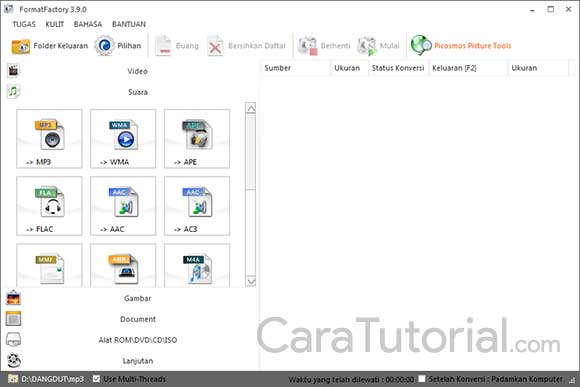Click the Suara music note icon
Image resolution: width=580 pixels, height=387 pixels.
point(13,91)
